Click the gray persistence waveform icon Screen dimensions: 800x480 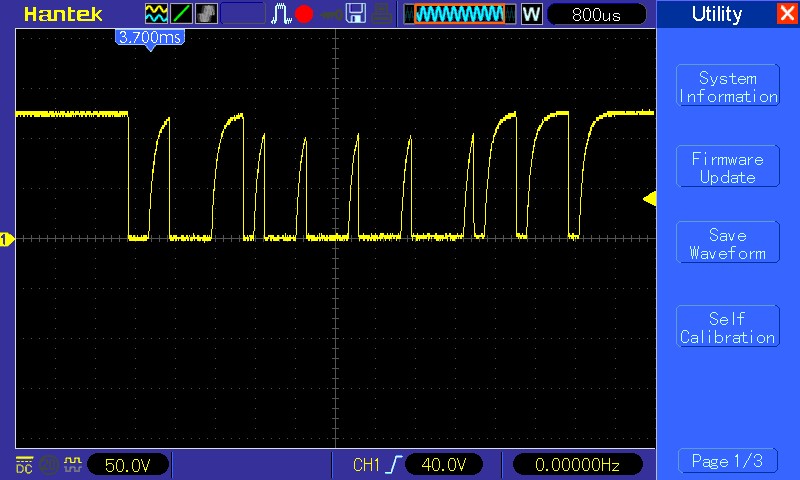point(206,14)
